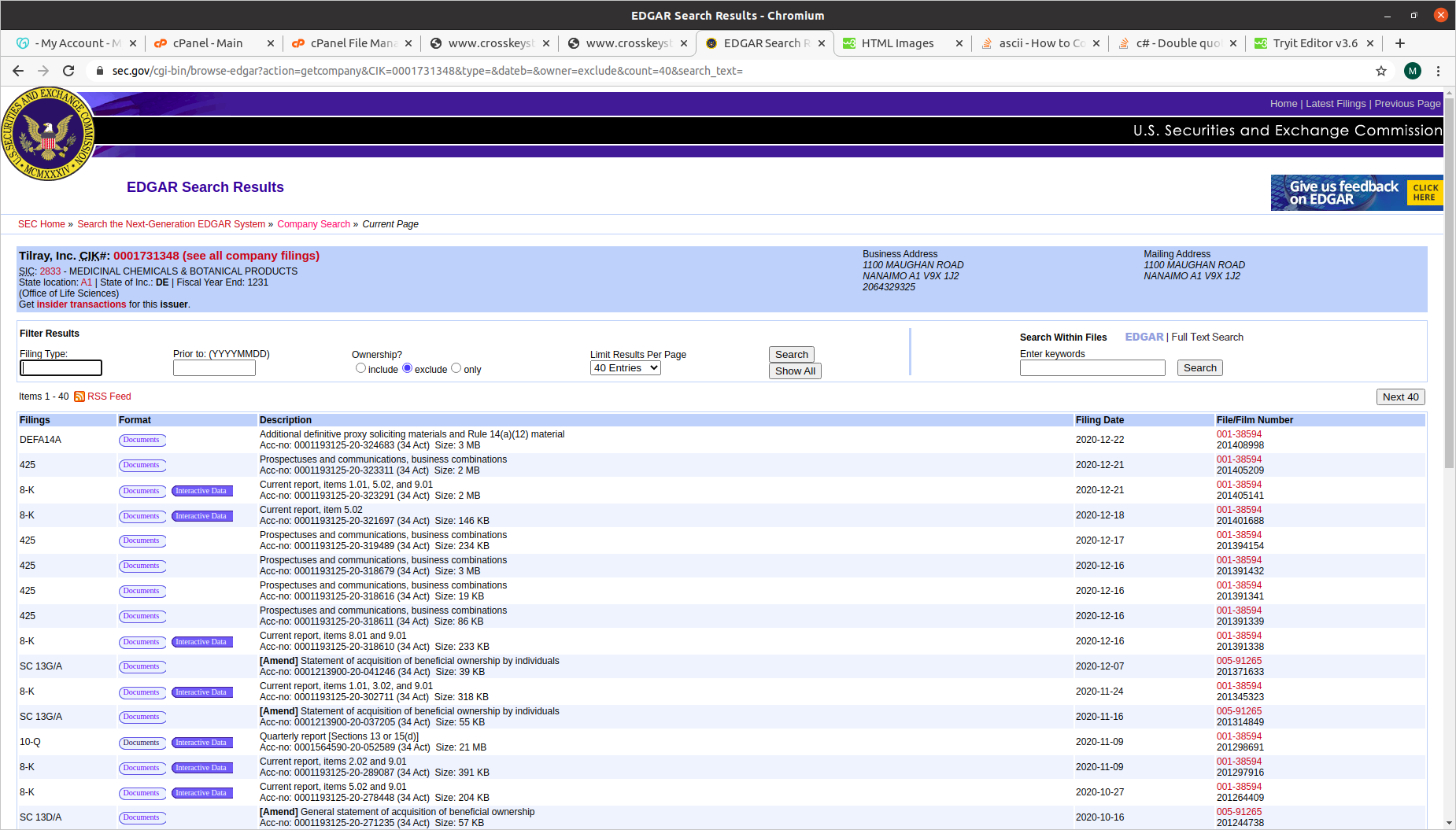Viewport: 1456px width, 830px height.
Task: Reload the page
Action: click(68, 71)
